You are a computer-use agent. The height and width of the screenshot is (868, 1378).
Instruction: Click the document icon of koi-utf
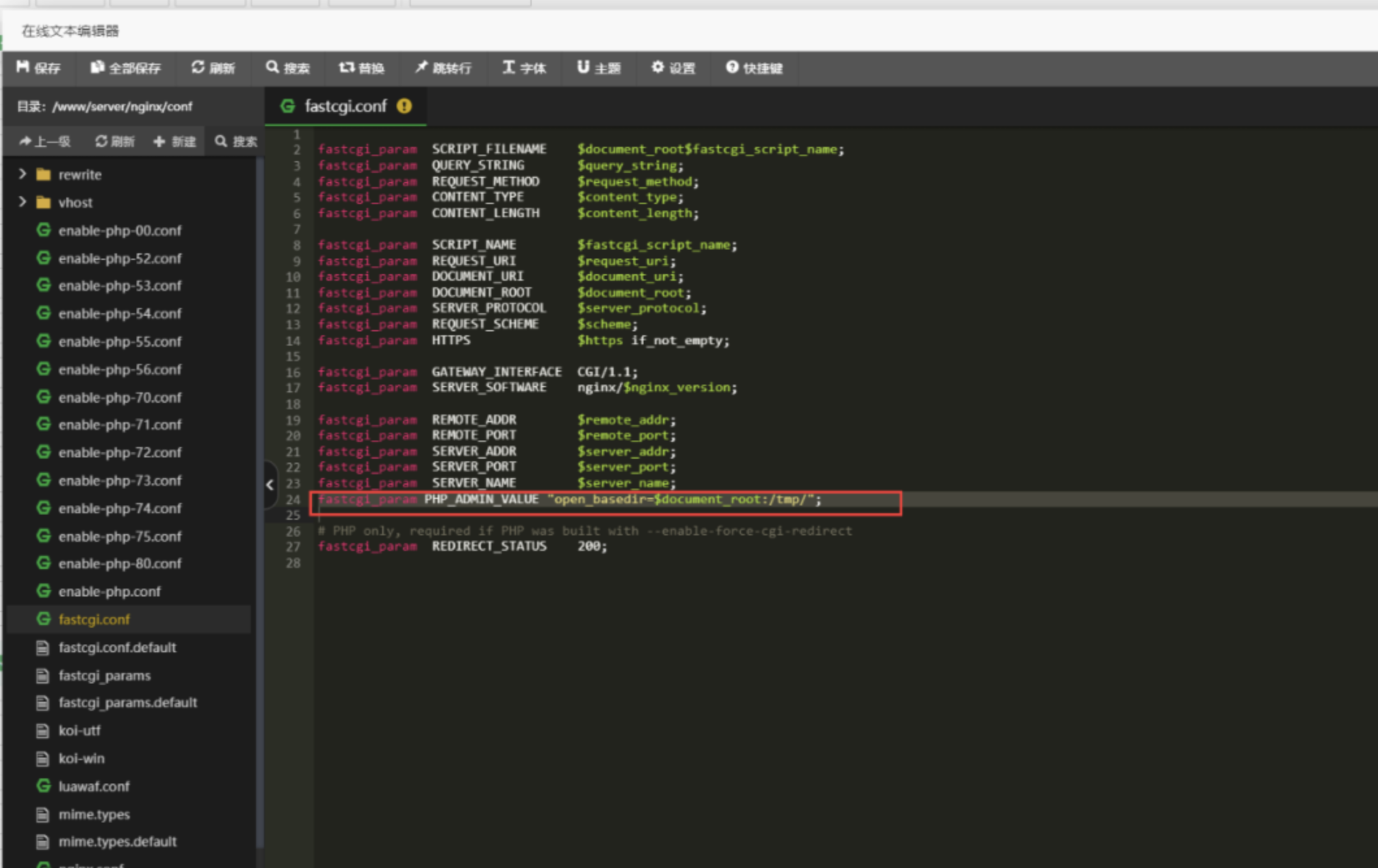tap(43, 731)
